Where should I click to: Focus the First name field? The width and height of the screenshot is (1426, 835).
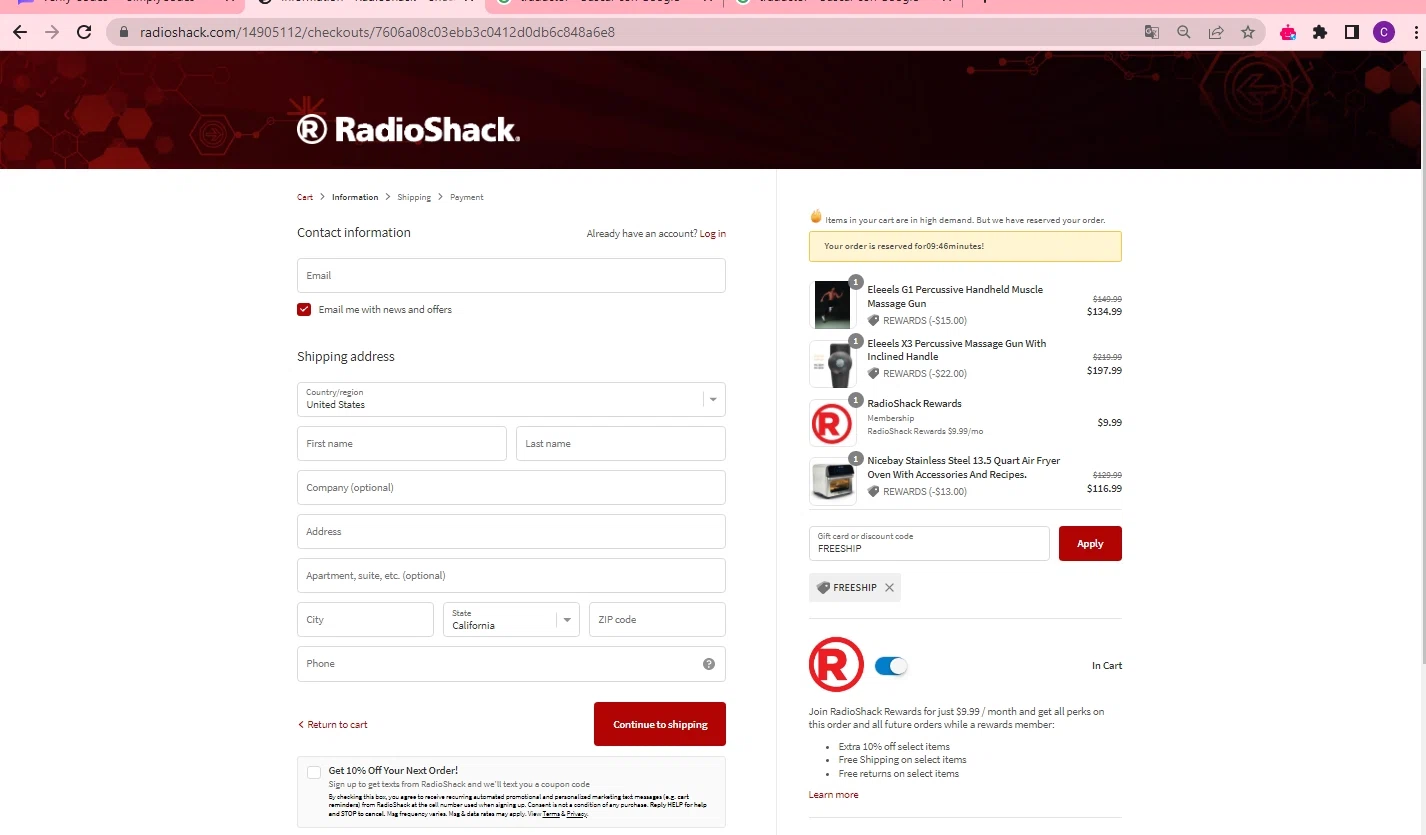[402, 444]
